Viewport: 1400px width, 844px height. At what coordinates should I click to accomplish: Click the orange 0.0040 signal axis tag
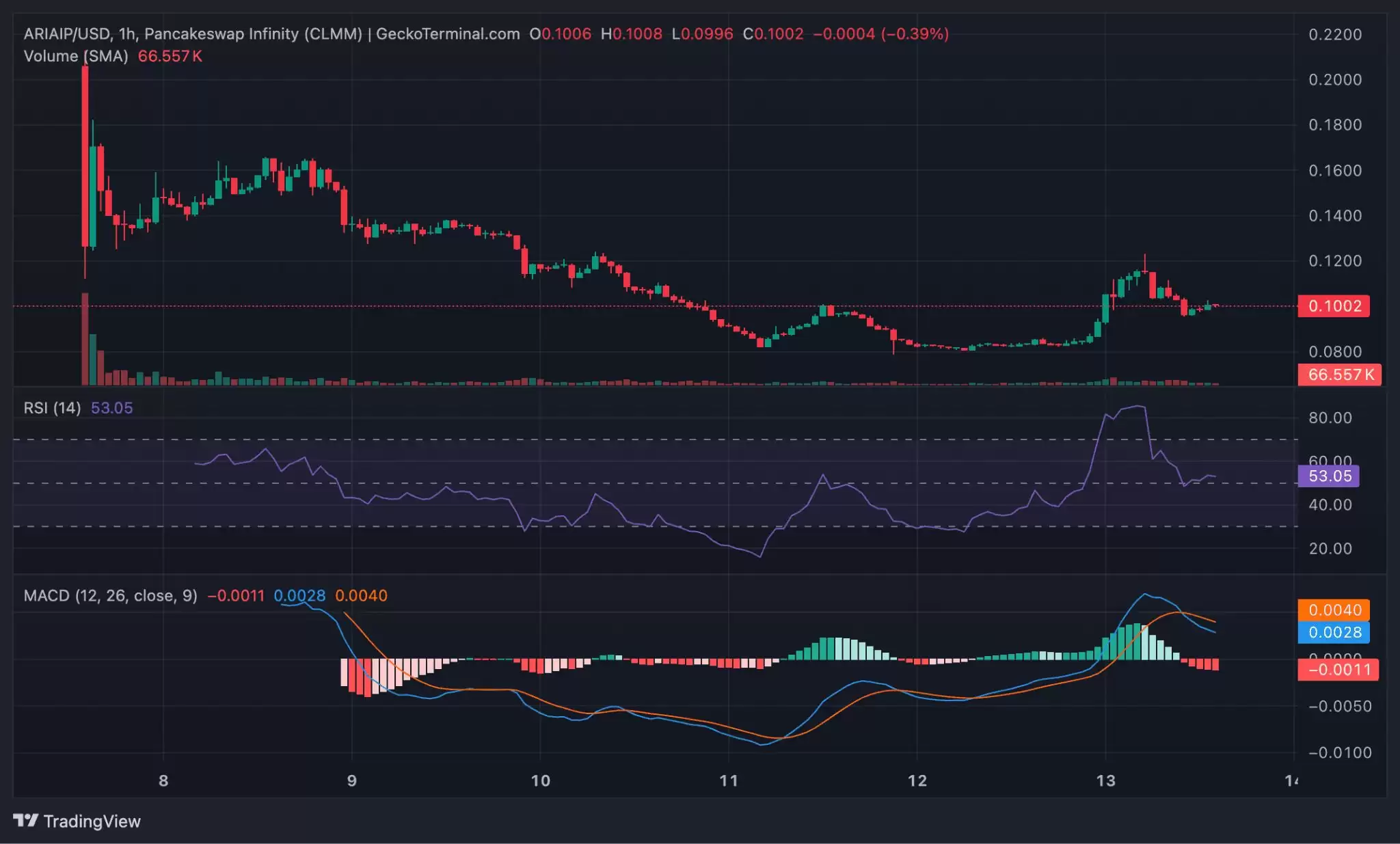(x=1334, y=610)
